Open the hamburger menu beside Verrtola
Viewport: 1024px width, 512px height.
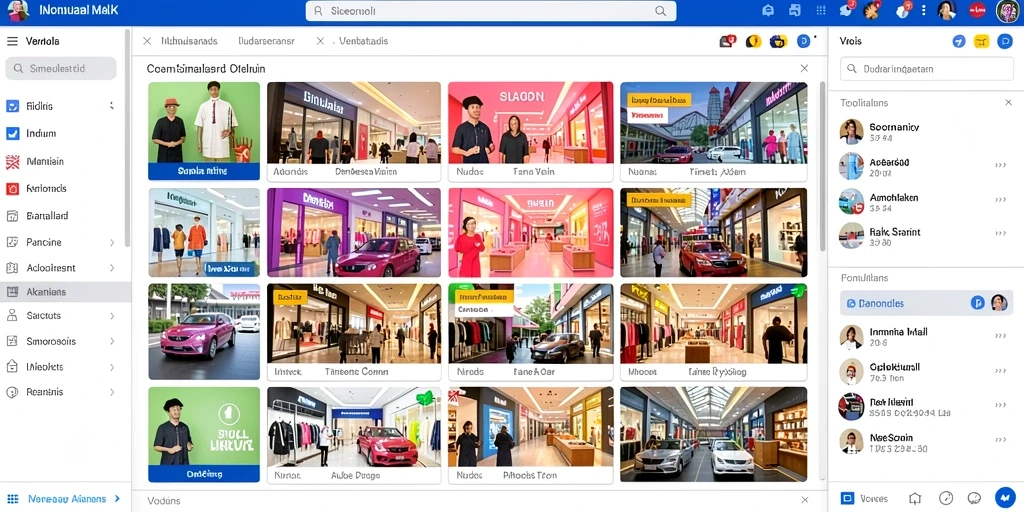pos(12,41)
